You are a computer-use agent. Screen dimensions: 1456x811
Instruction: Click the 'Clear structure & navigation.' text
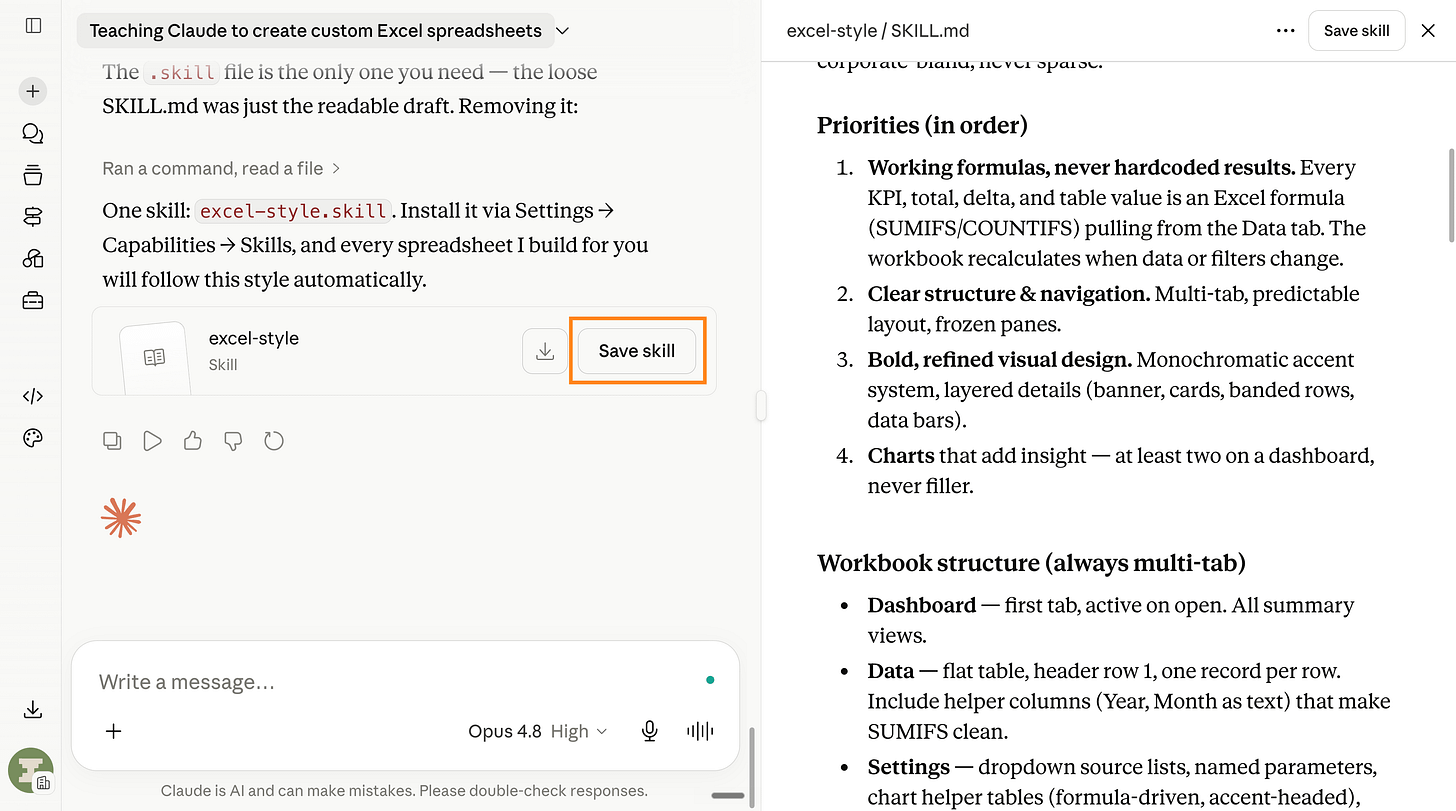click(x=1009, y=294)
